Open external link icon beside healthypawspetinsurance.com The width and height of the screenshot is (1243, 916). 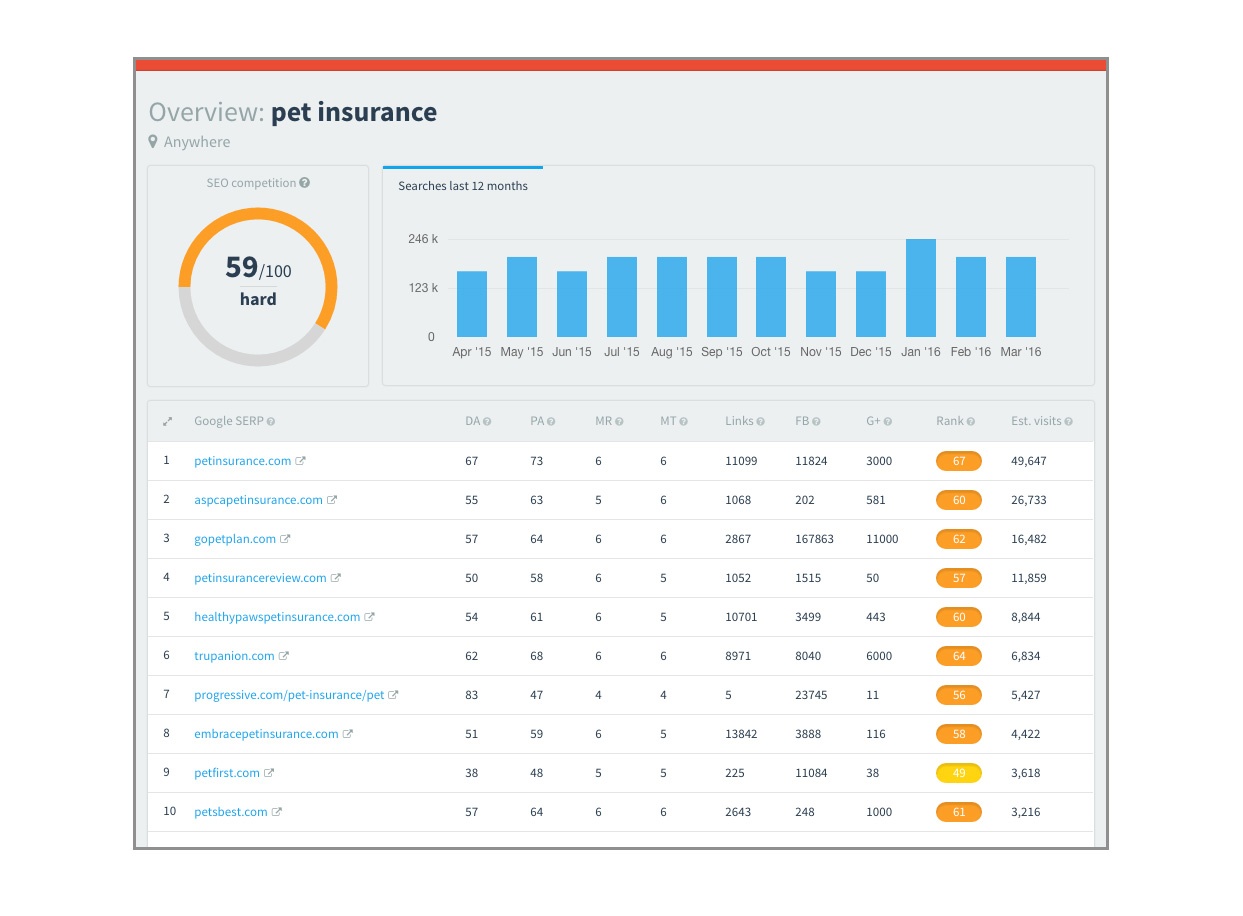click(370, 617)
